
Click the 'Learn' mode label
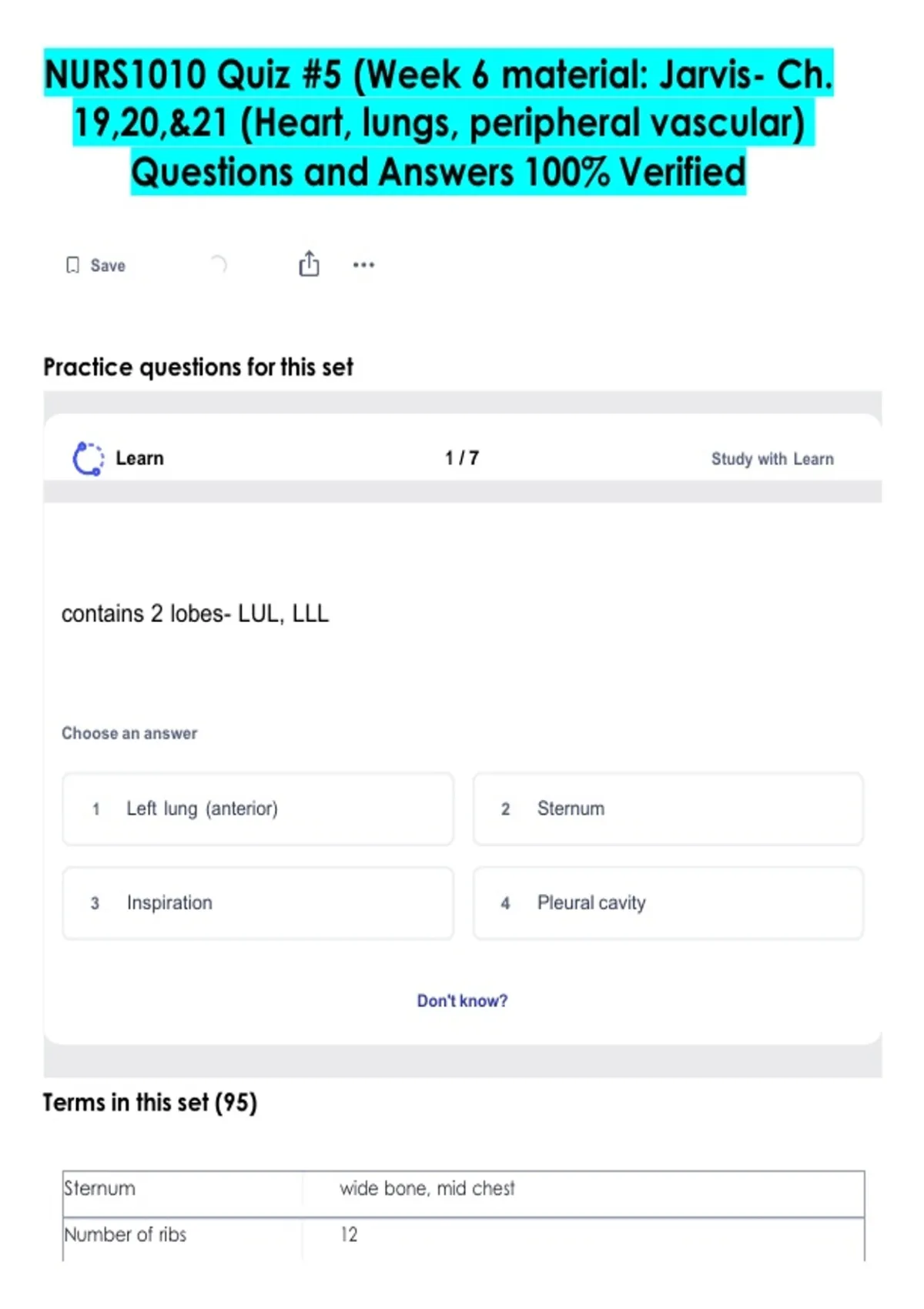coord(139,459)
